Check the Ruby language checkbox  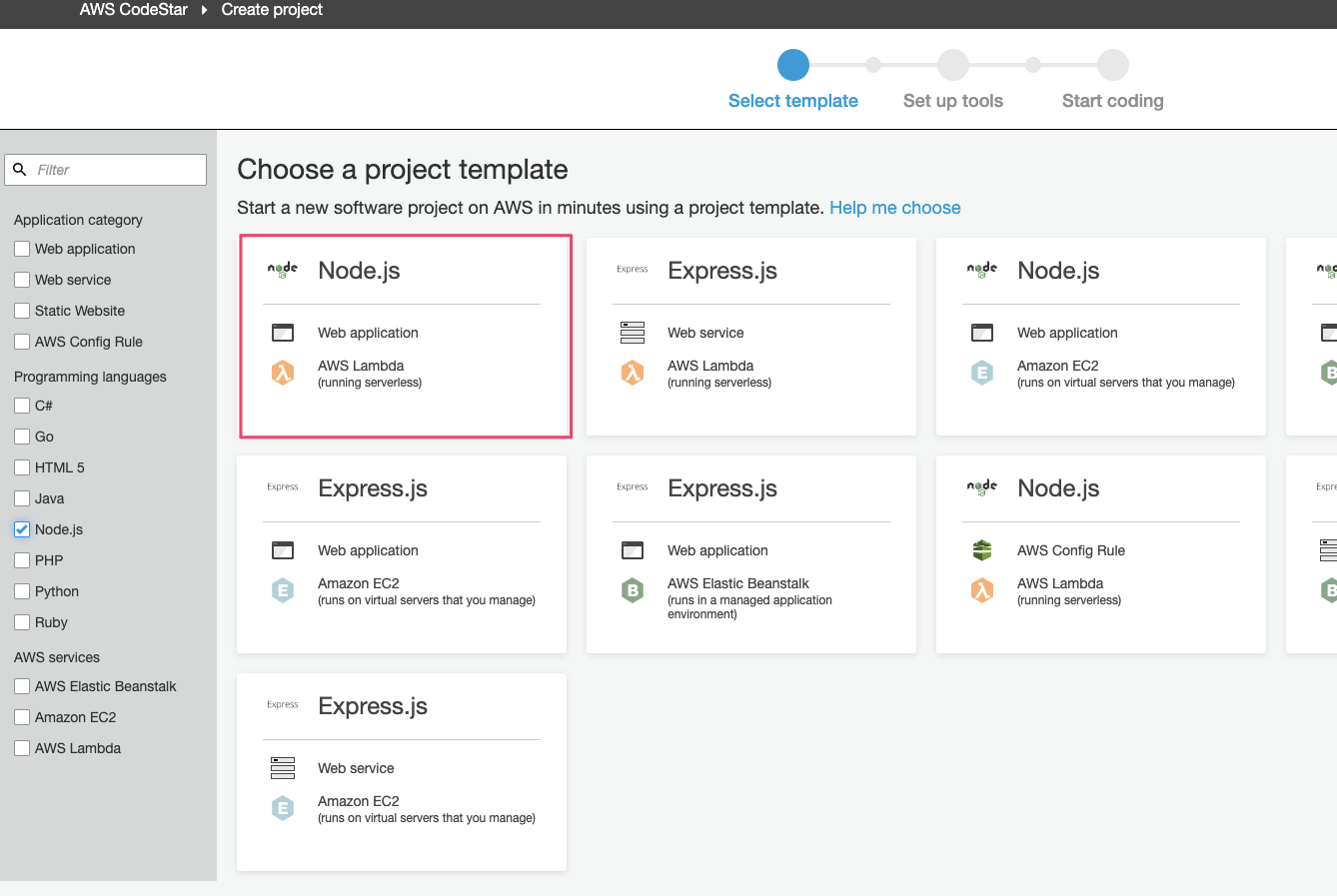coord(22,622)
